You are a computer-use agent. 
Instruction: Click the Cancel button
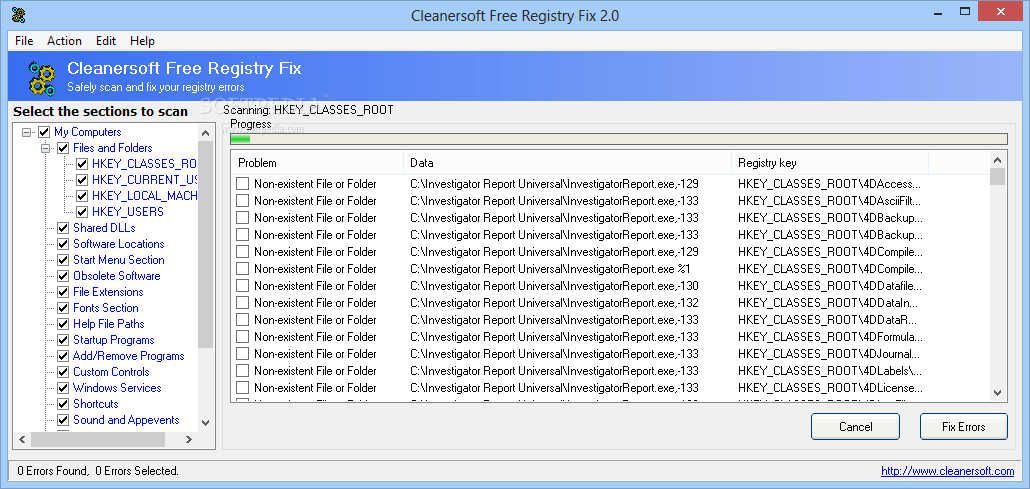tap(855, 427)
